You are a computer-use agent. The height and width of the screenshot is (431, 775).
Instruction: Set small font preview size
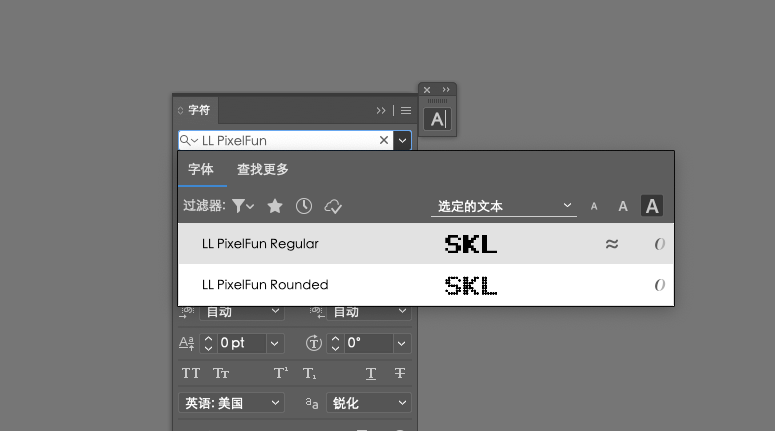(x=594, y=207)
